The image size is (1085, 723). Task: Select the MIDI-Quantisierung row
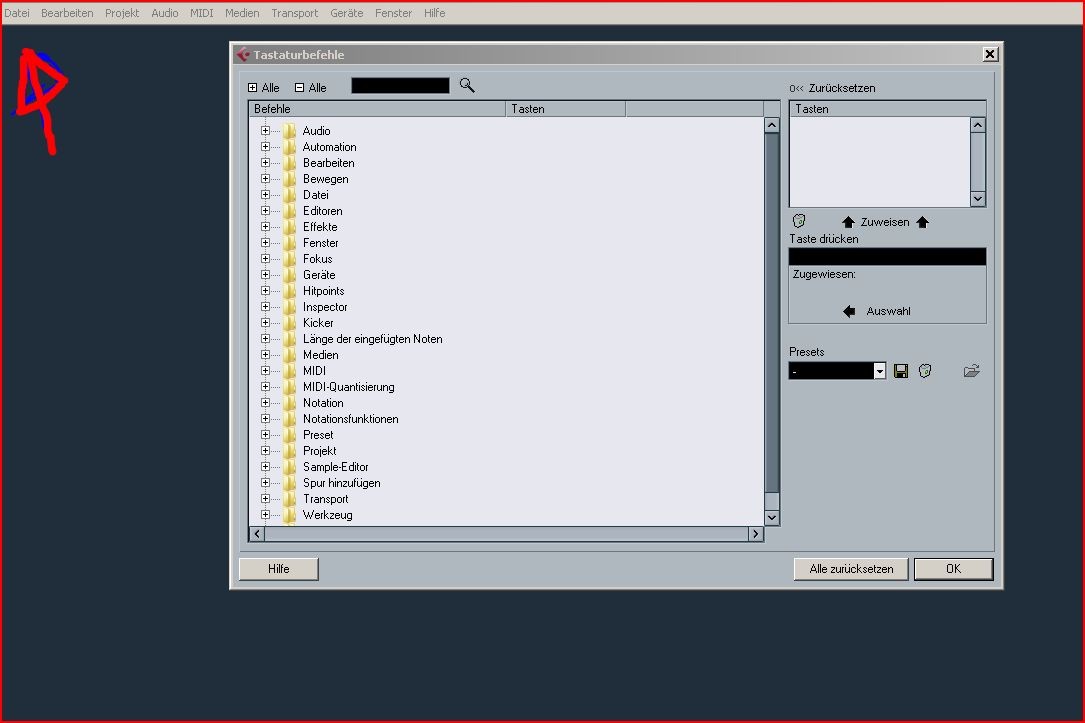pos(349,387)
